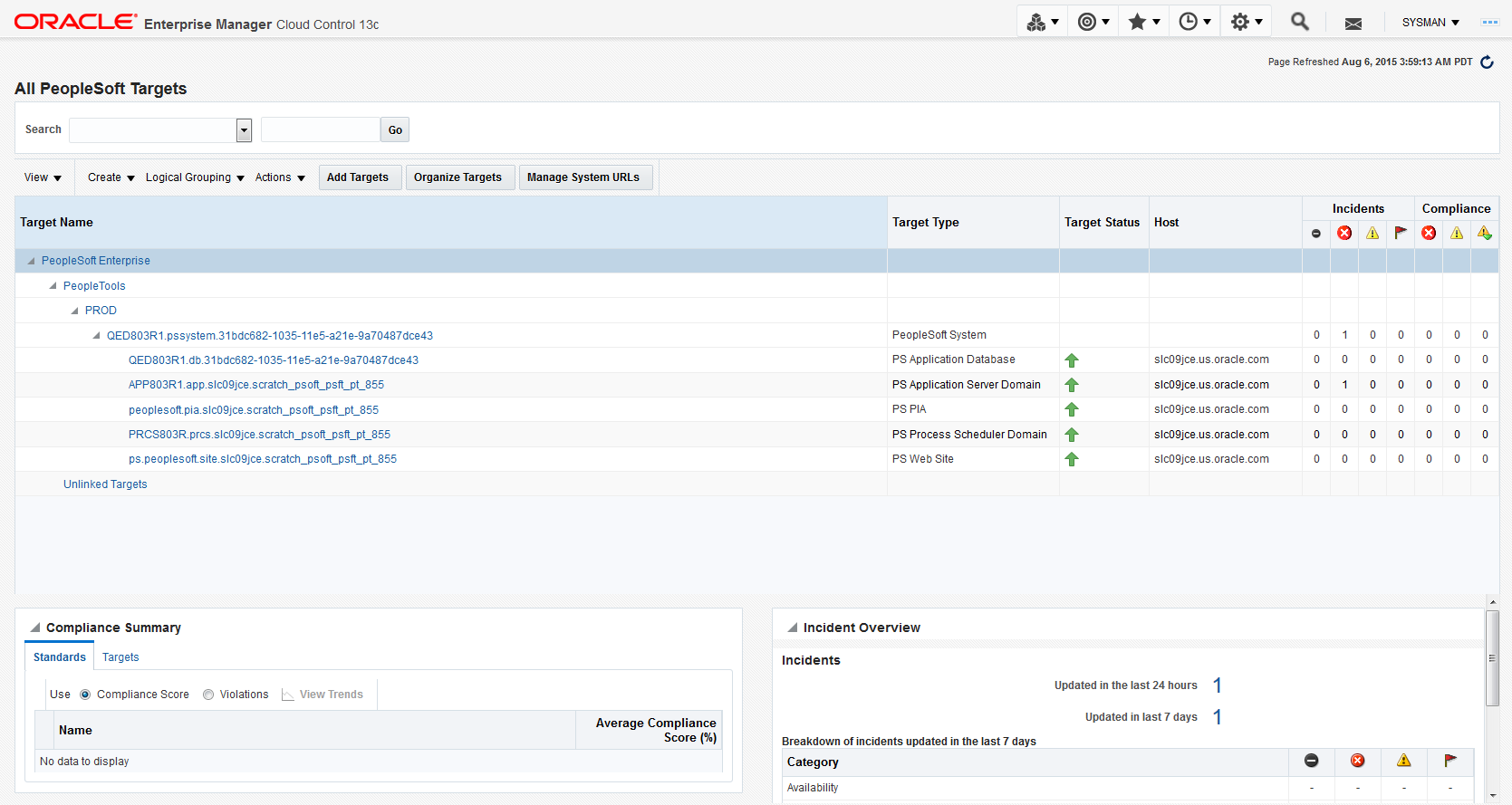Viewport: 1512px width, 805px height.
Task: Click the Compliance critical column header icon
Action: click(x=1429, y=233)
